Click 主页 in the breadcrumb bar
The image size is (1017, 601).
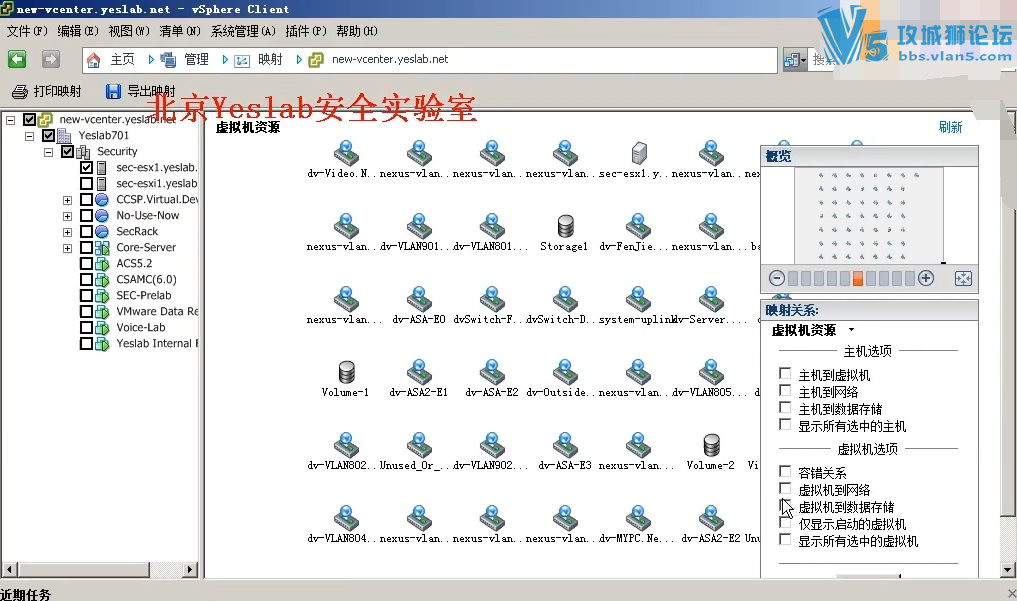click(x=123, y=60)
